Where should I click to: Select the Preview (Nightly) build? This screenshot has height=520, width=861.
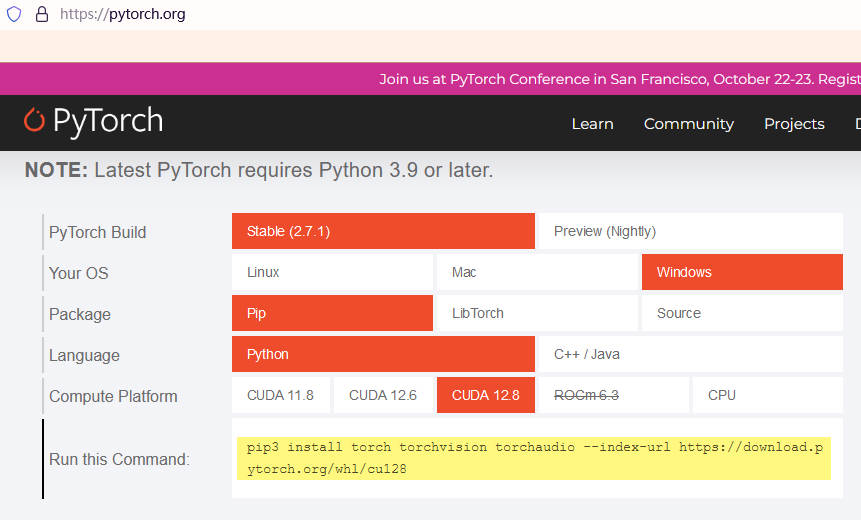tap(690, 231)
